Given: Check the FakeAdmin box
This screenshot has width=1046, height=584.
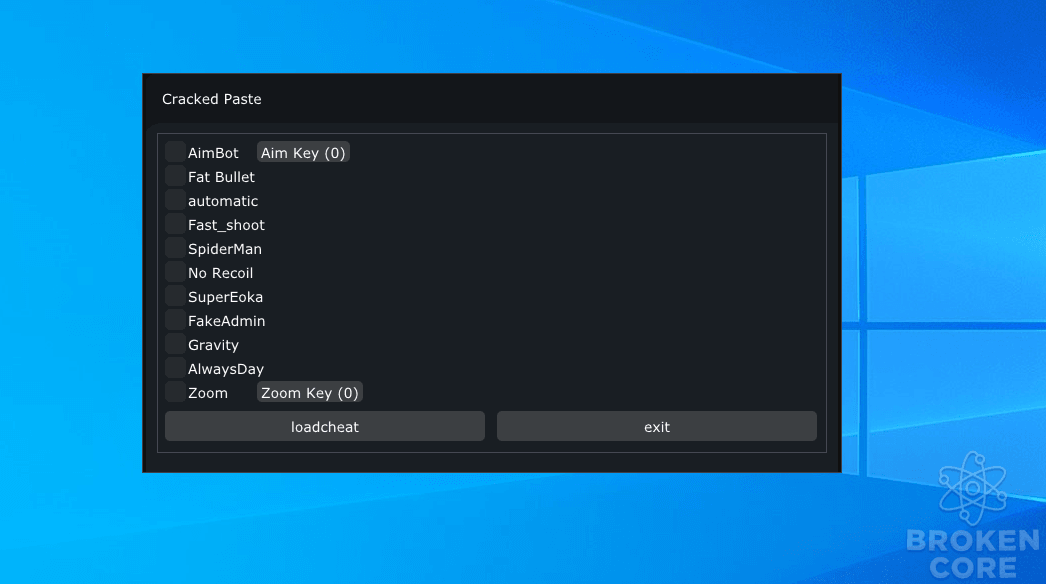Looking at the screenshot, I should click(175, 320).
